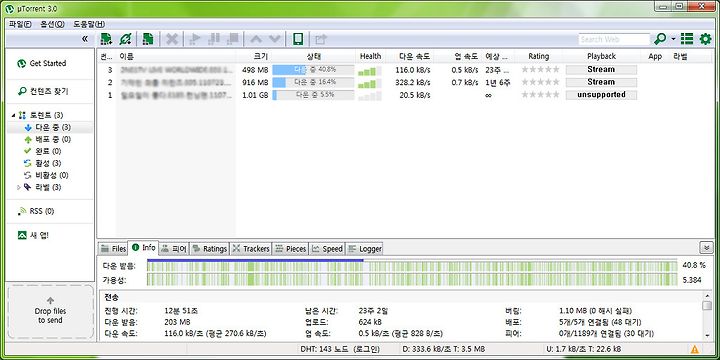Screen dimensions: 720x360
Task: Click Move Down Queue arrow icon
Action: (x=274, y=39)
